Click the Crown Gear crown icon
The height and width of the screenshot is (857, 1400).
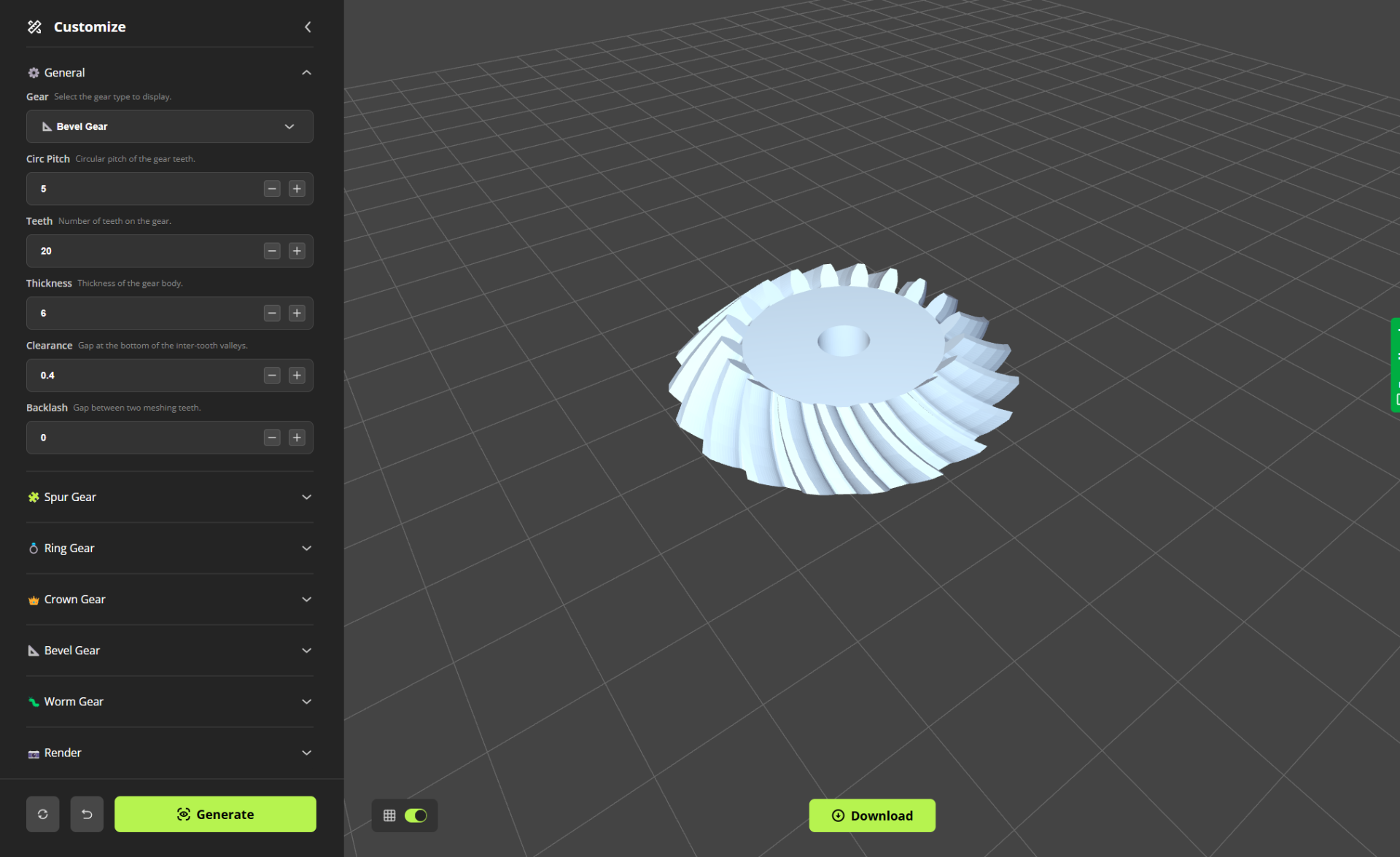(34, 600)
